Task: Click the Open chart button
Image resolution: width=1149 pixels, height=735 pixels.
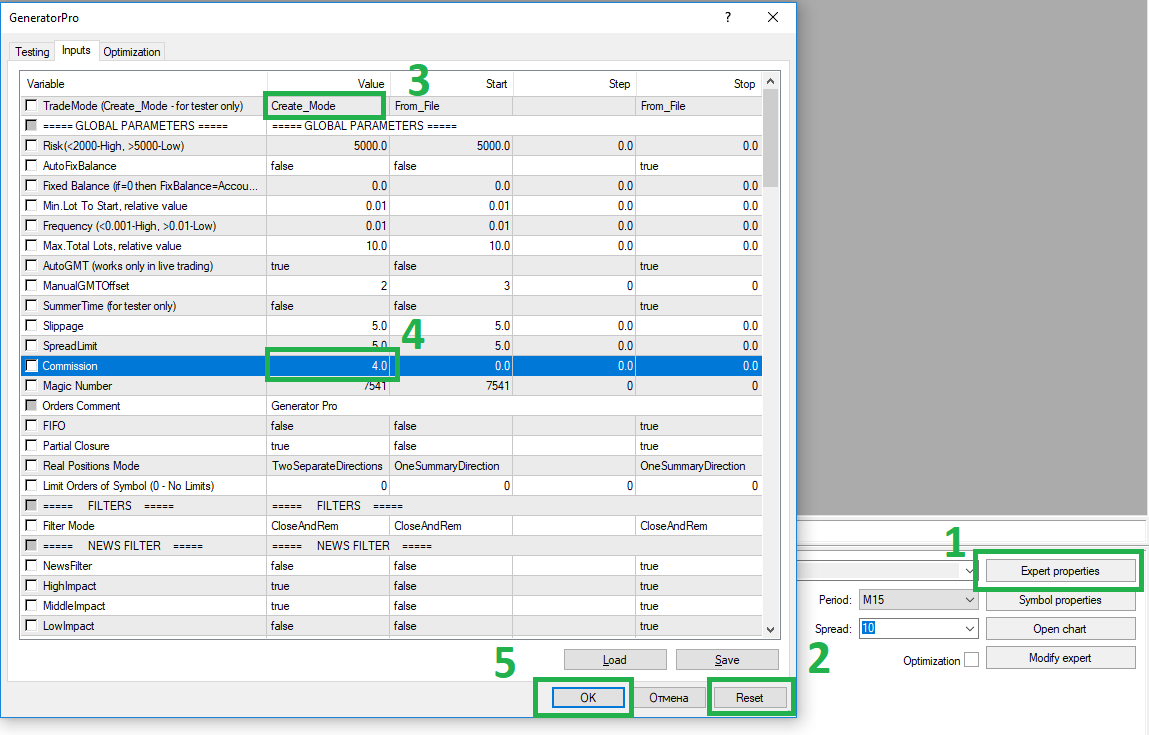Action: (1060, 629)
